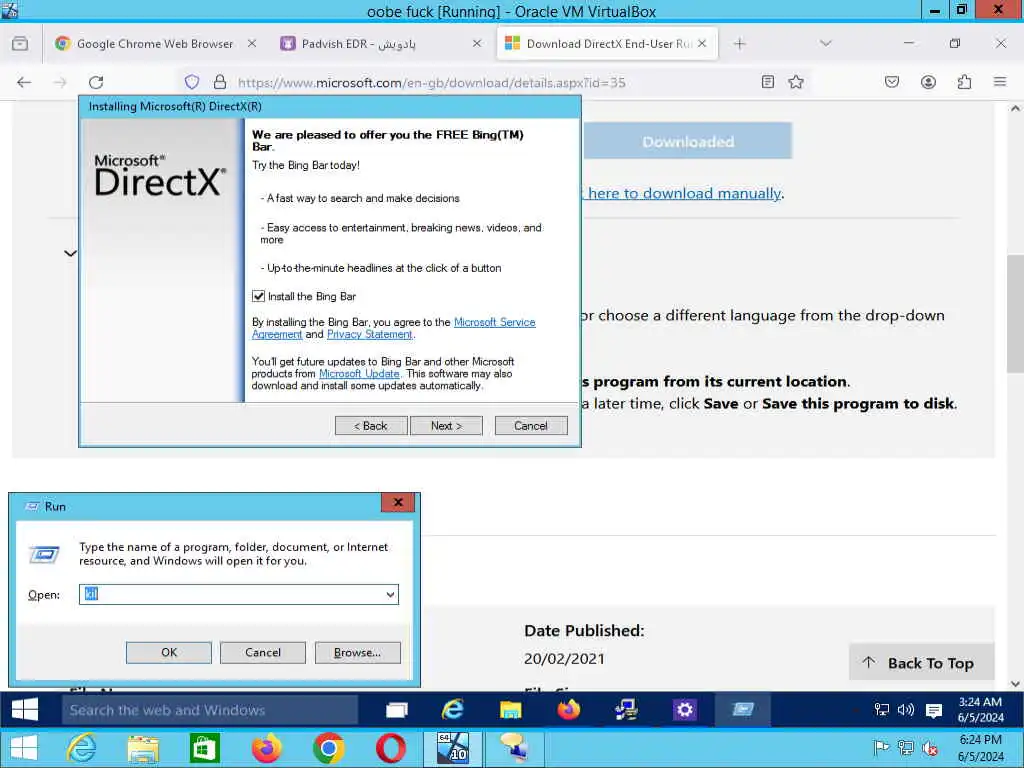Close the Google Chrome Web Browser tab

click(252, 43)
